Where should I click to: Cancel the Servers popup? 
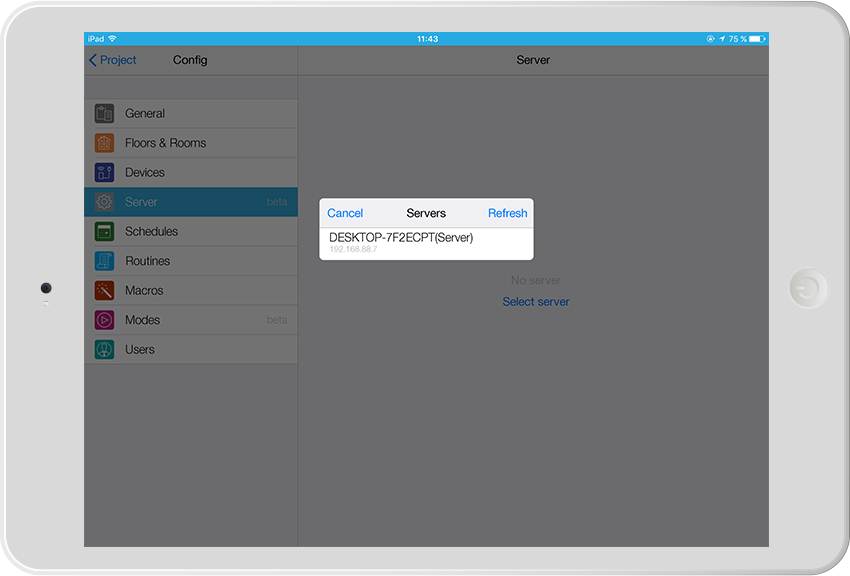(345, 213)
